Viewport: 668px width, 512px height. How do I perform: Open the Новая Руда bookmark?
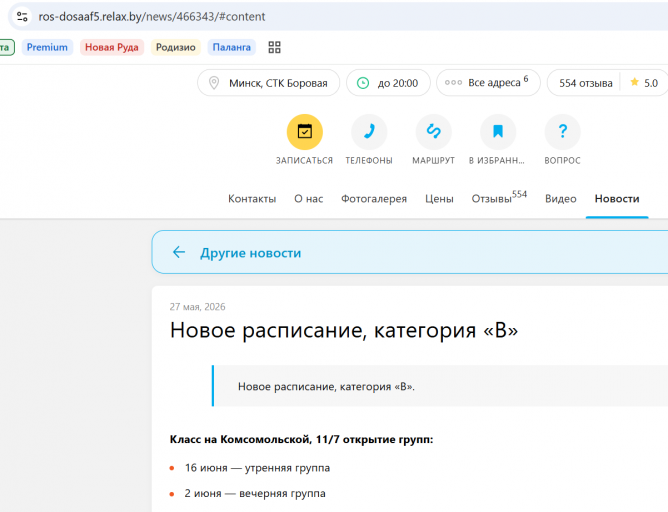pyautogui.click(x=112, y=47)
